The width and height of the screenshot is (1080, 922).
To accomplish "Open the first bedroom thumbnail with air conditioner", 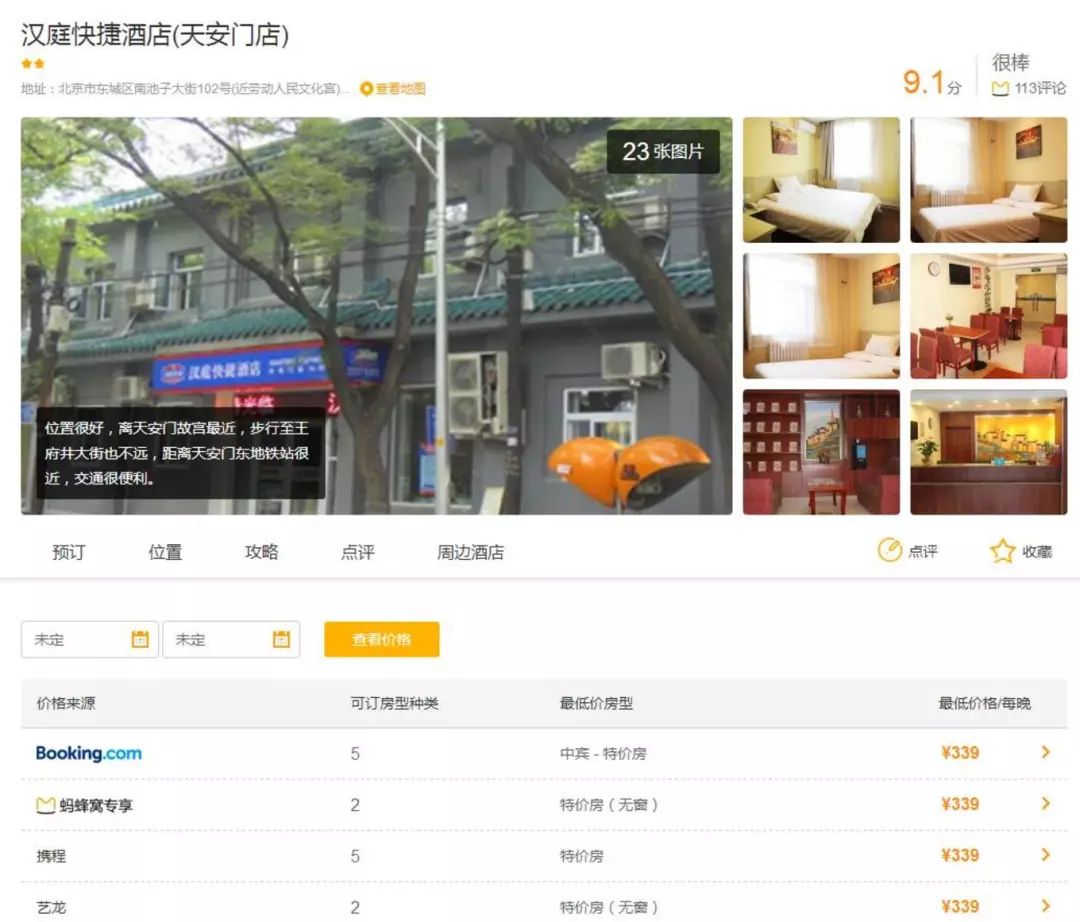I will tap(821, 180).
